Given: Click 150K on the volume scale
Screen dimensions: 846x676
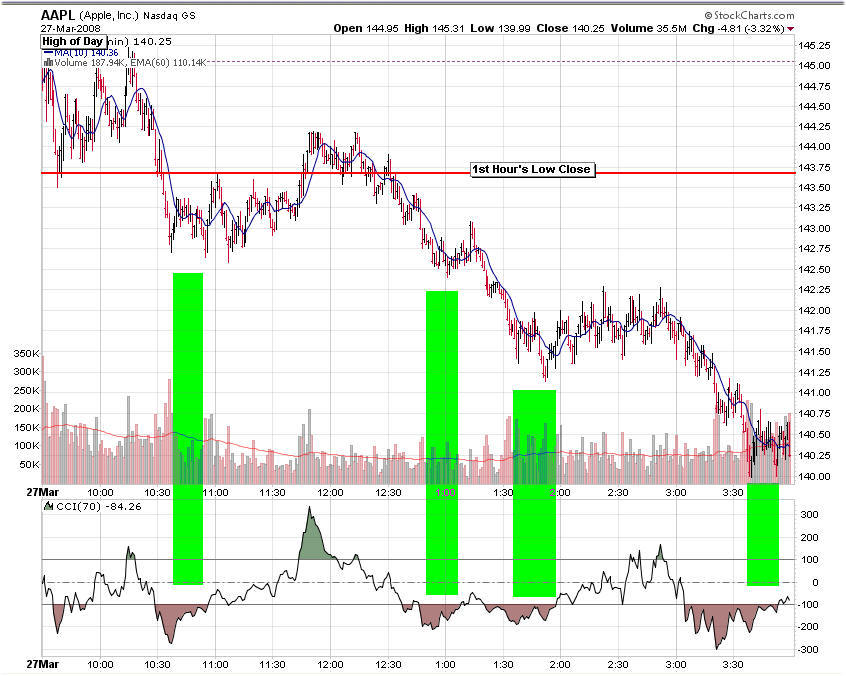Looking at the screenshot, I should 26,428.
